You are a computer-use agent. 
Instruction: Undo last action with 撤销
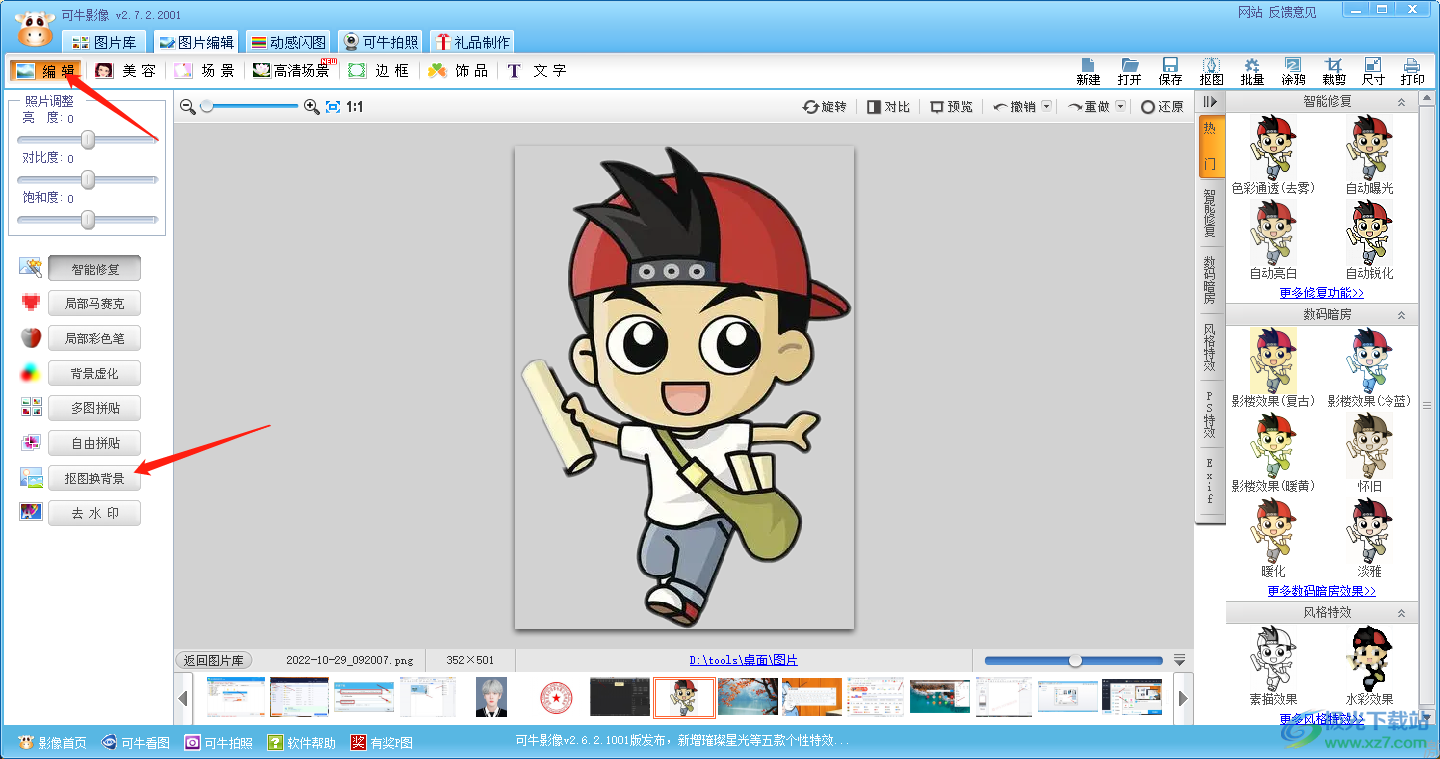click(1015, 106)
